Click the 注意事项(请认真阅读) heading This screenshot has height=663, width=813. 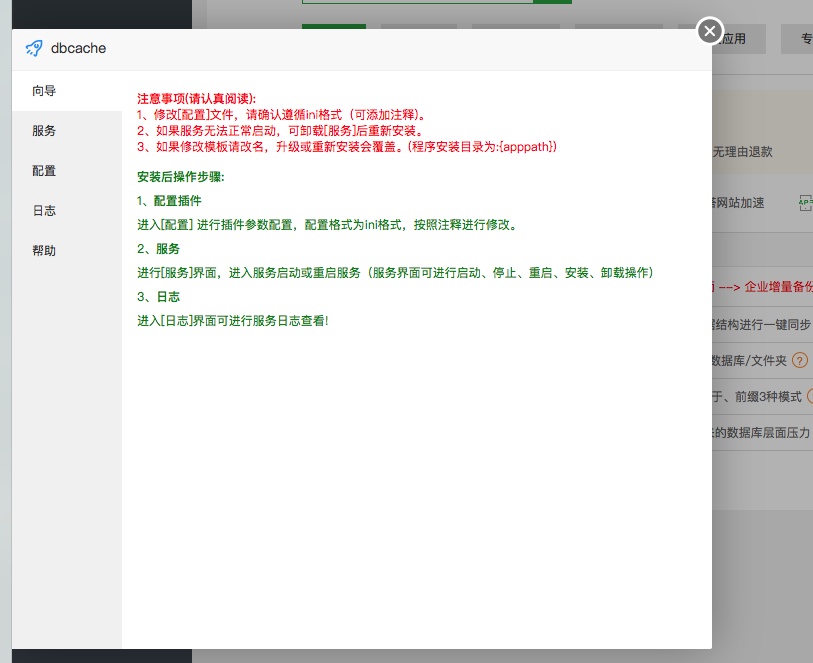[x=197, y=98]
